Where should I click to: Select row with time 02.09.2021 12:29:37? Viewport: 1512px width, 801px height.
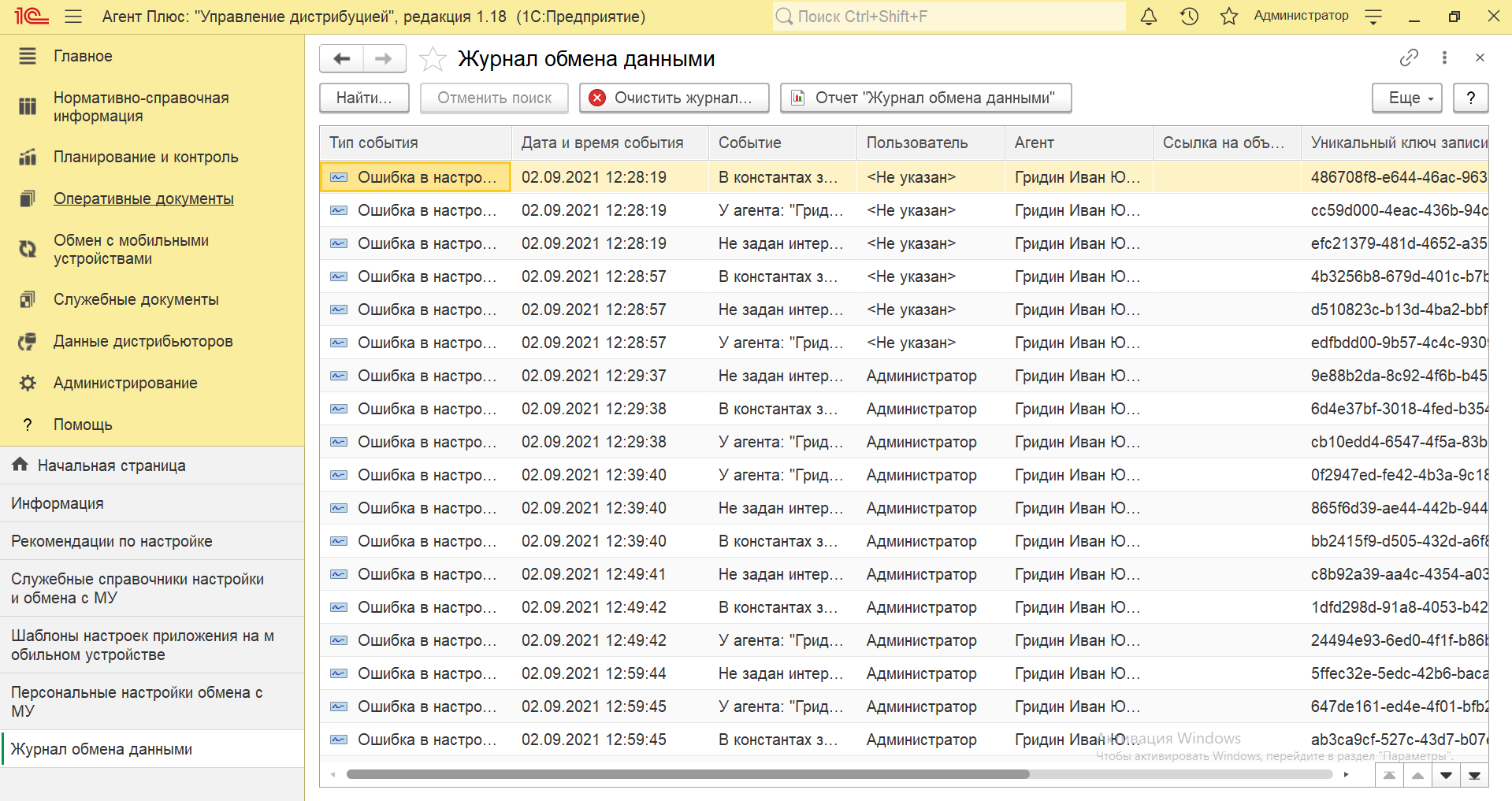[x=904, y=376]
